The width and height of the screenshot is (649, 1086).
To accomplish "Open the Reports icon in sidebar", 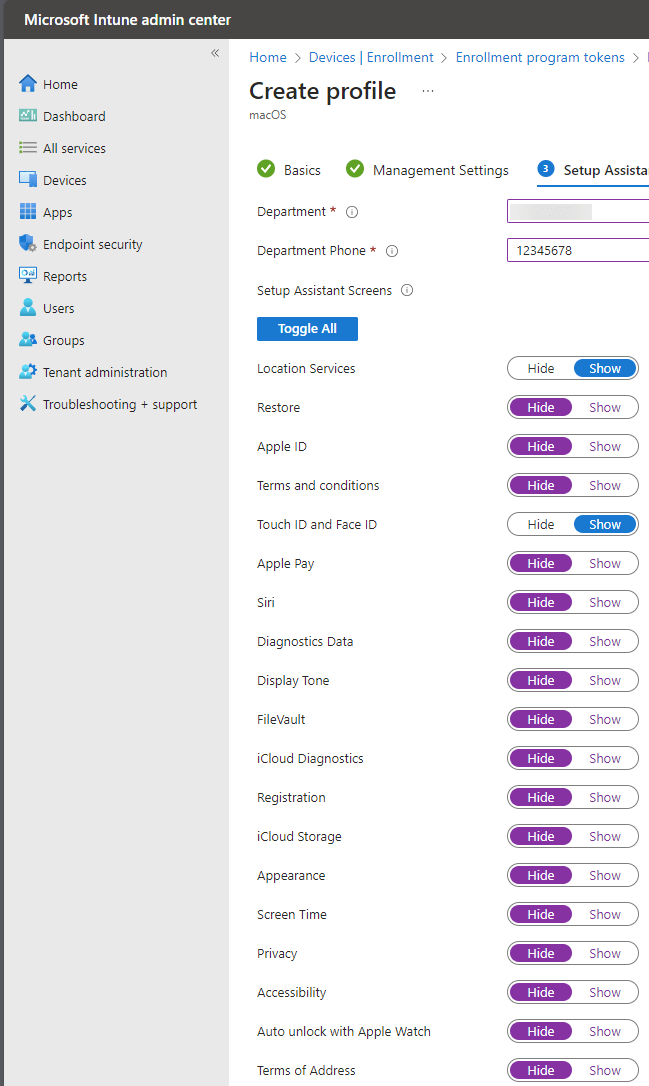I will coord(28,275).
